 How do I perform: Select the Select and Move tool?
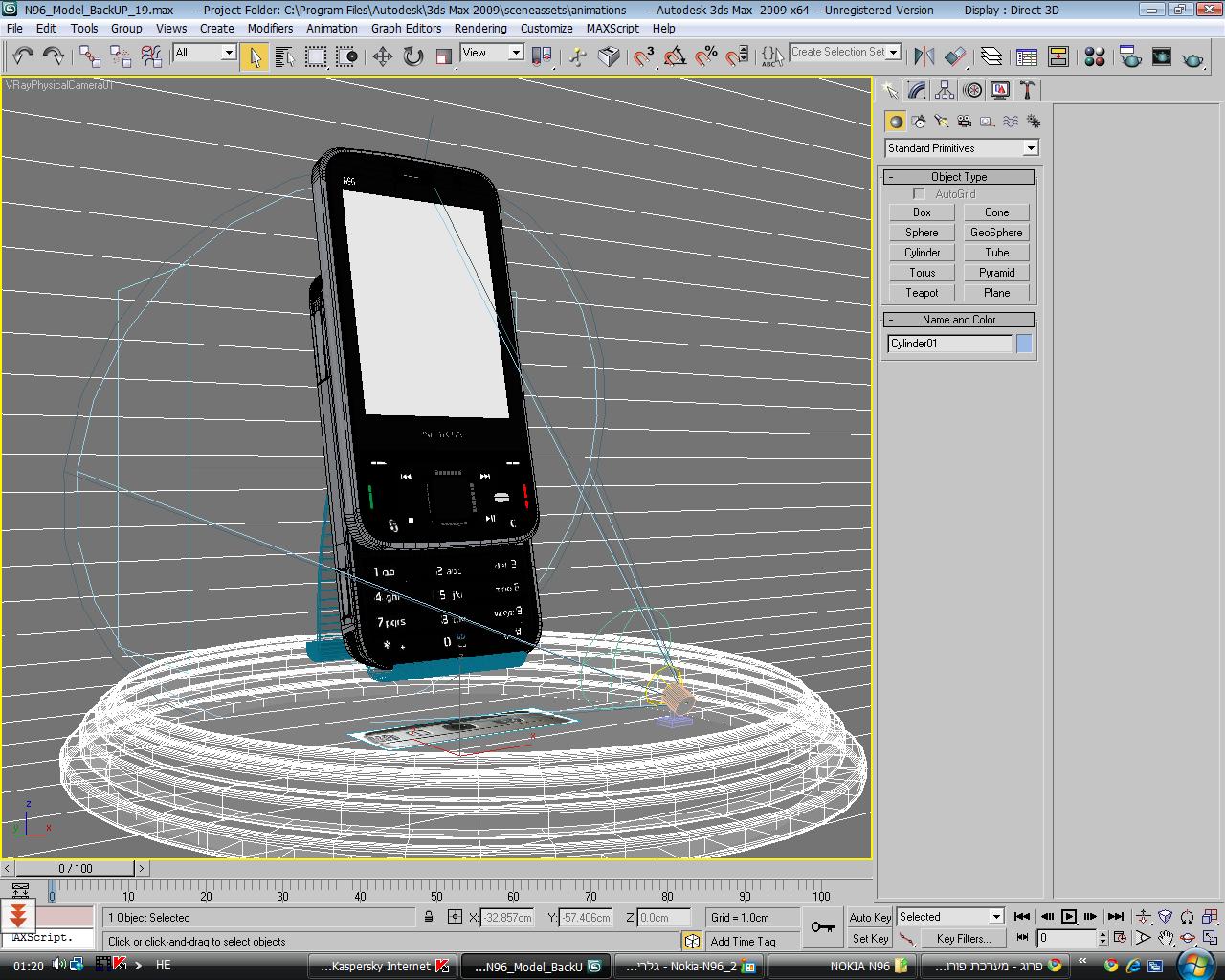pos(382,56)
